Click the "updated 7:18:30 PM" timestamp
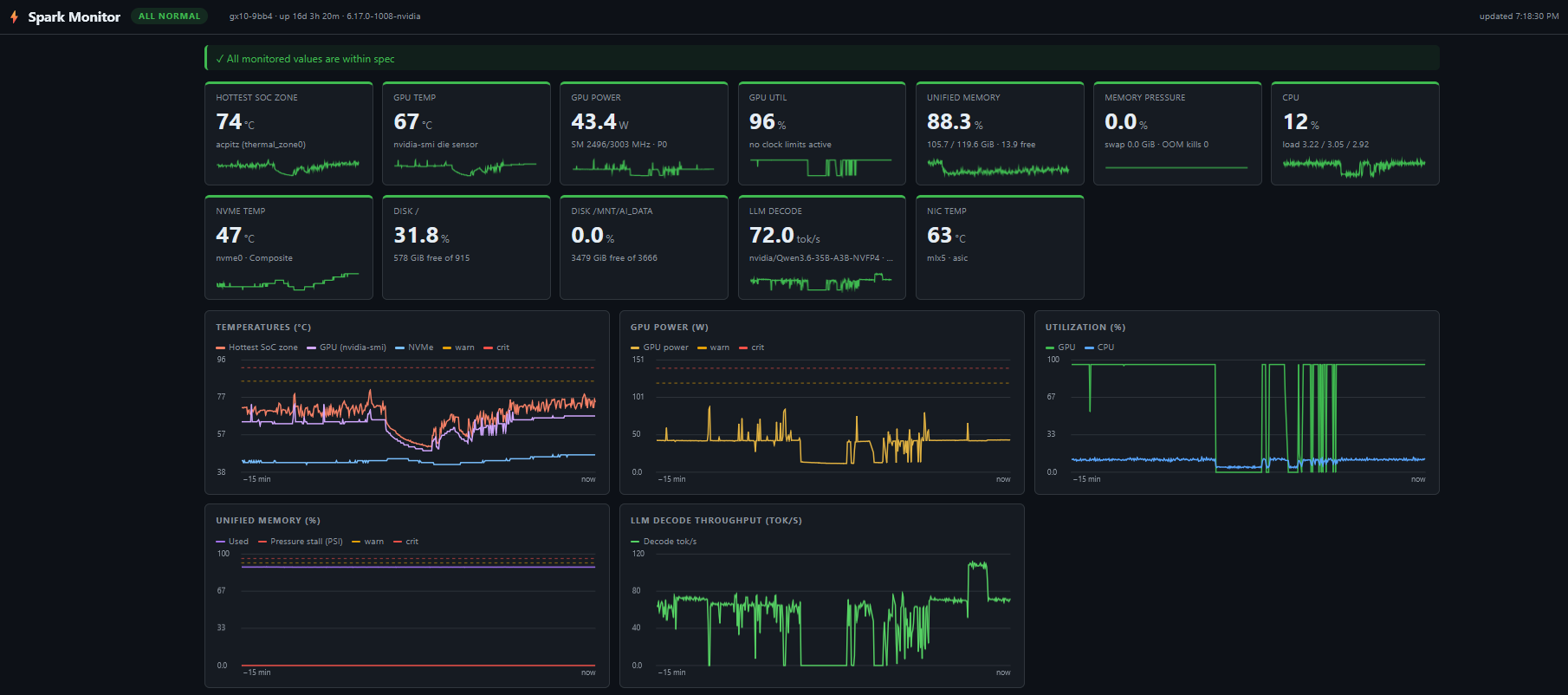1568x695 pixels. coord(1519,16)
